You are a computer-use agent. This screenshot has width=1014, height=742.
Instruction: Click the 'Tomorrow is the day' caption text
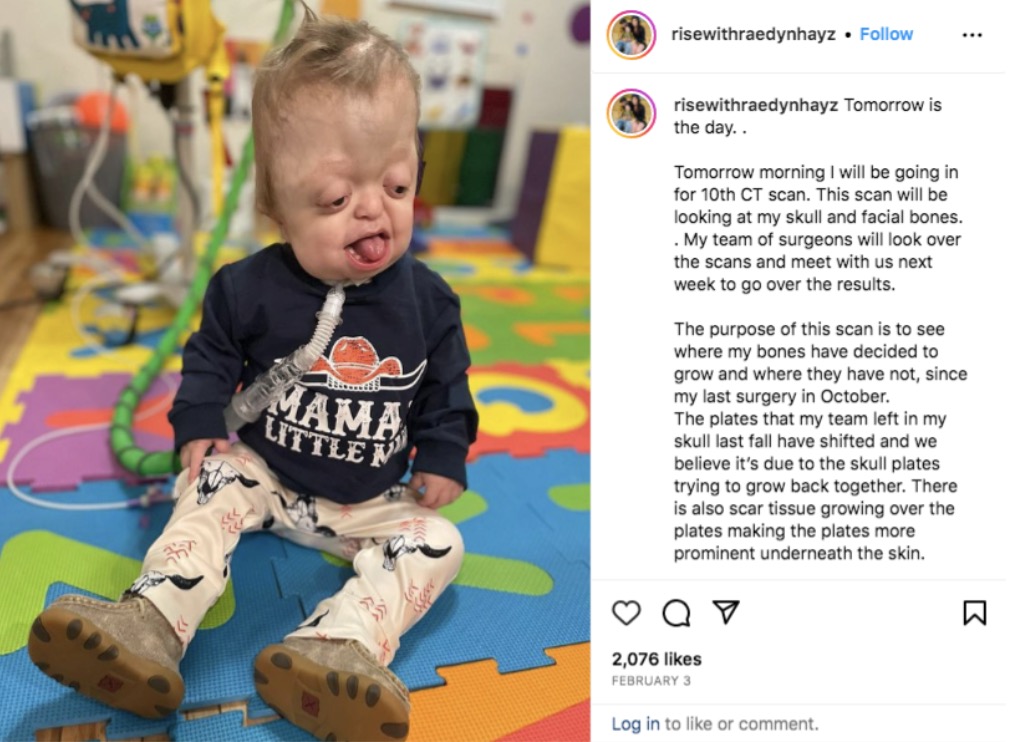(x=808, y=116)
